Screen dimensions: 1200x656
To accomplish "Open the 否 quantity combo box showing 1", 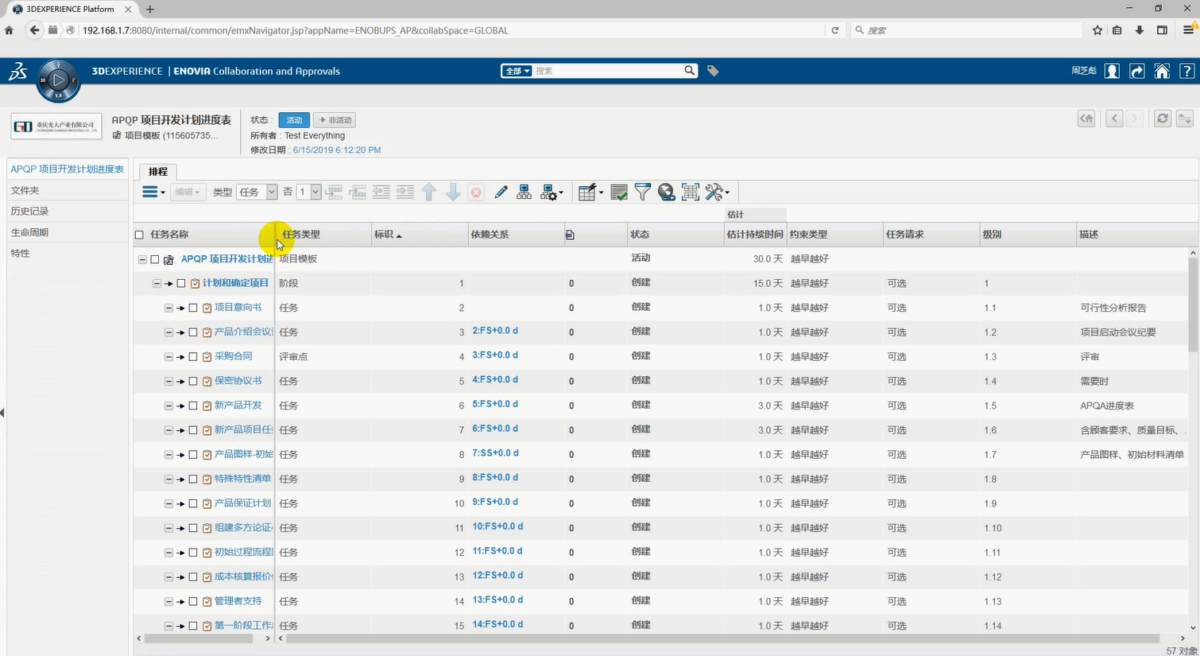I will click(x=309, y=192).
